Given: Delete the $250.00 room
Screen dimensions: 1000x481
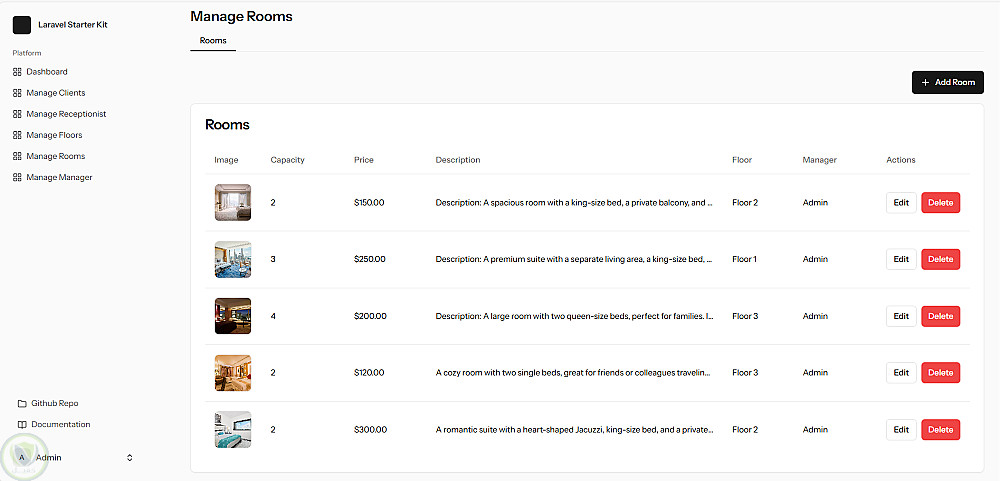Looking at the screenshot, I should (x=940, y=260).
